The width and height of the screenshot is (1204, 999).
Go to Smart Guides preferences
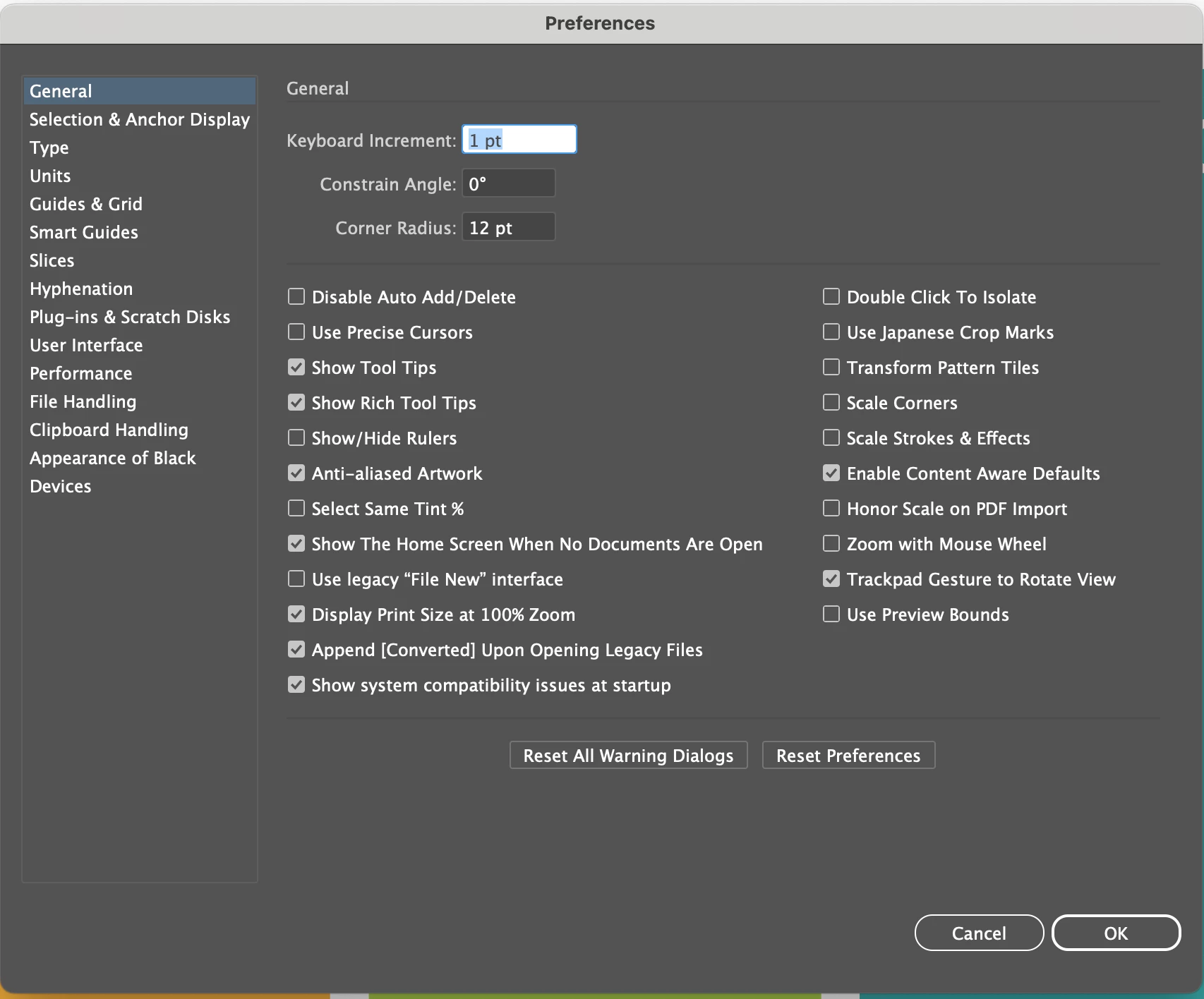pos(140,232)
